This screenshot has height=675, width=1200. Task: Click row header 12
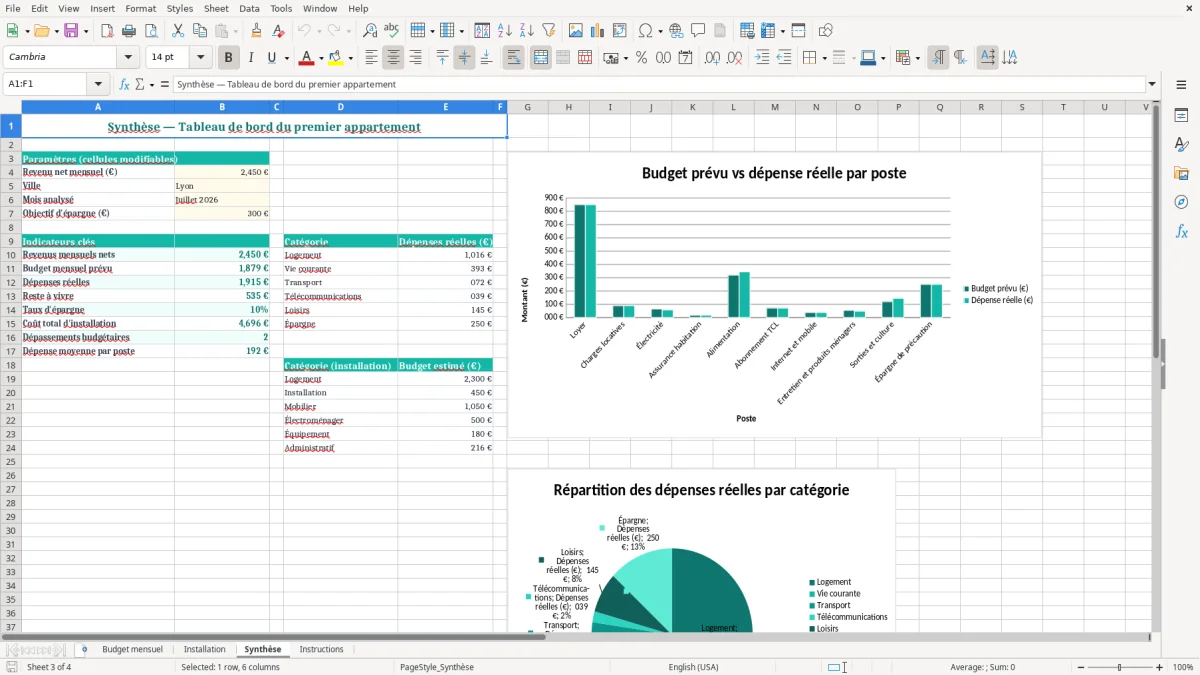tap(10, 283)
